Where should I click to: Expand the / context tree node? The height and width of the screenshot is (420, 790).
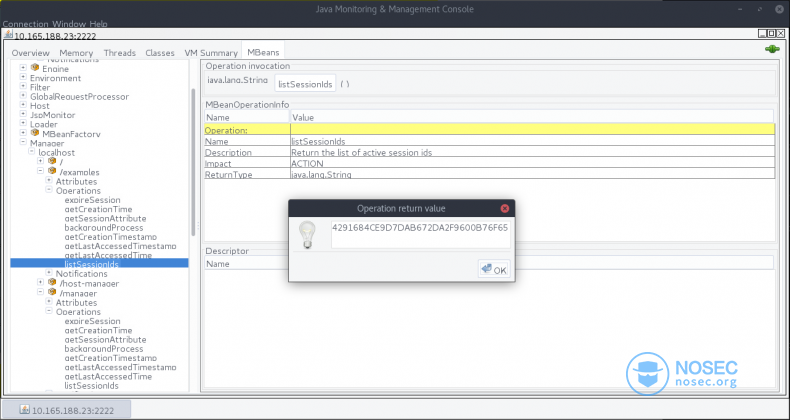40,161
